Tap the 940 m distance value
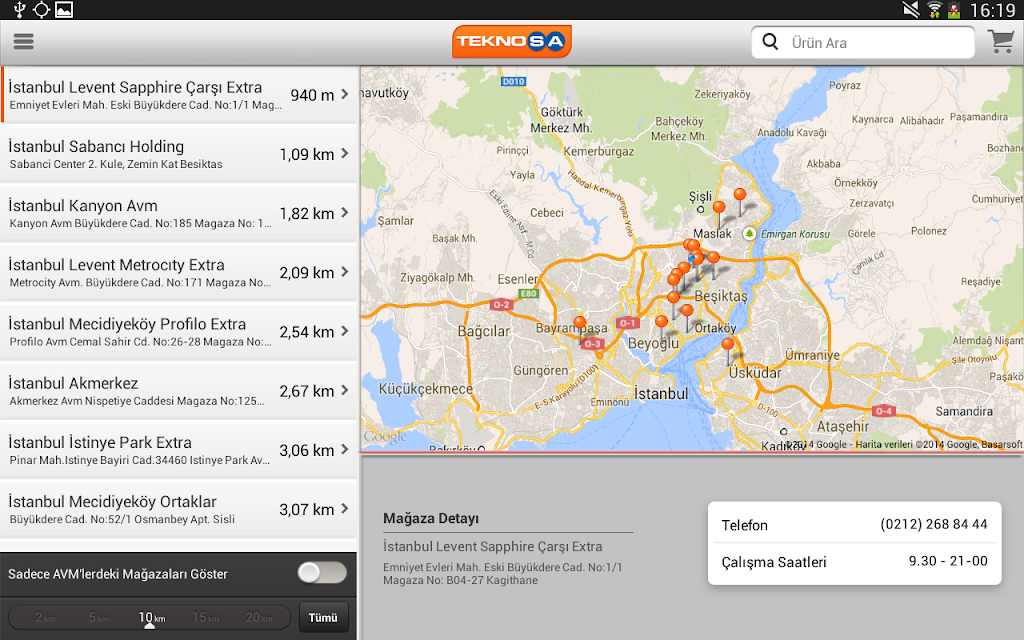 coord(312,95)
